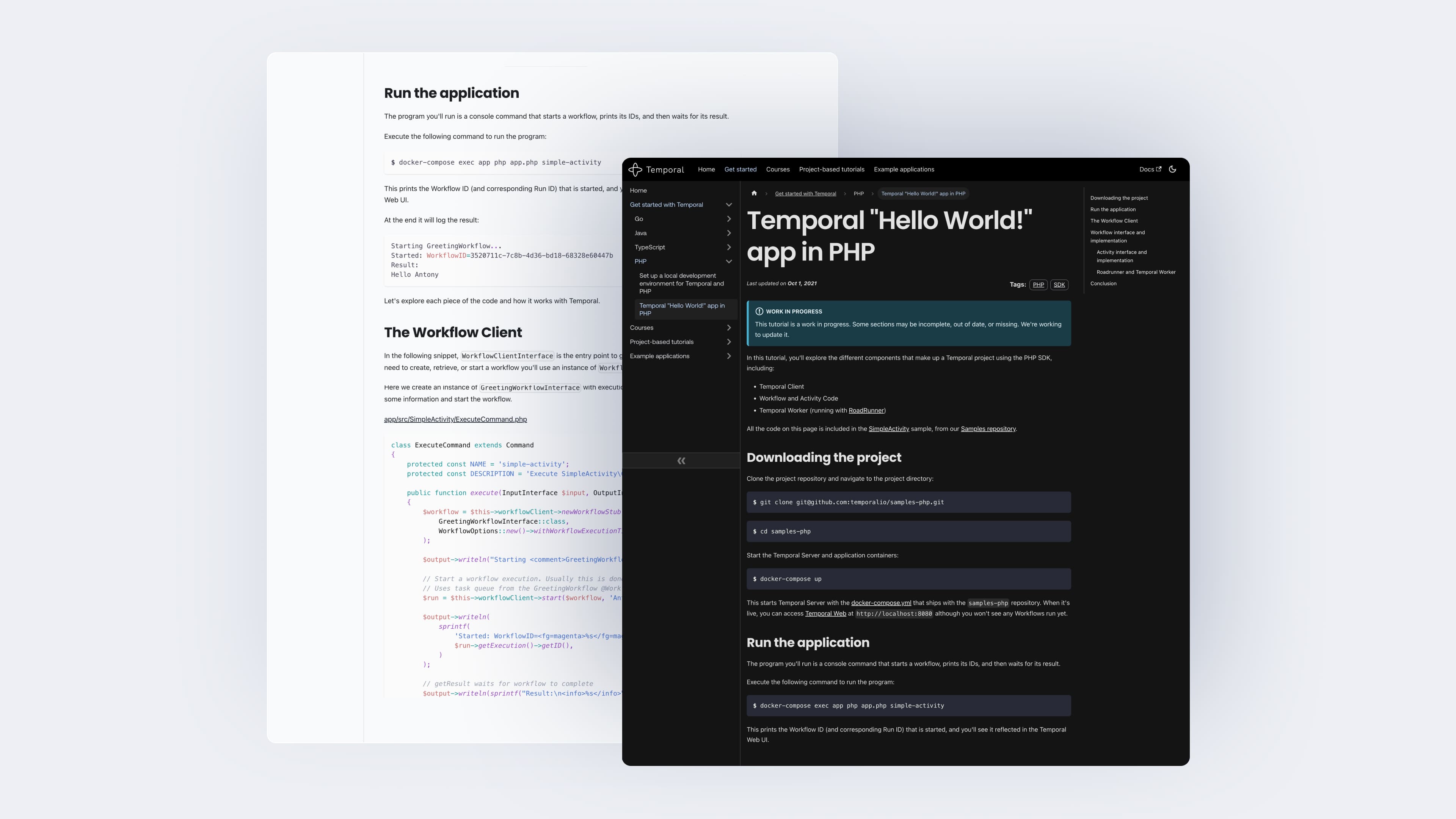Select 'Set up a local development environment' sidebar item

coord(681,283)
